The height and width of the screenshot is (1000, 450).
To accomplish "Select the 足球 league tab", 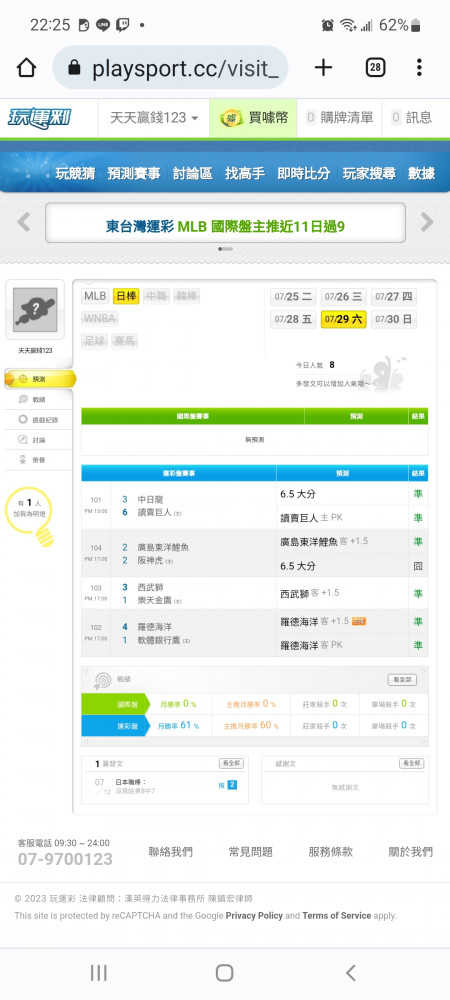I will pyautogui.click(x=94, y=341).
